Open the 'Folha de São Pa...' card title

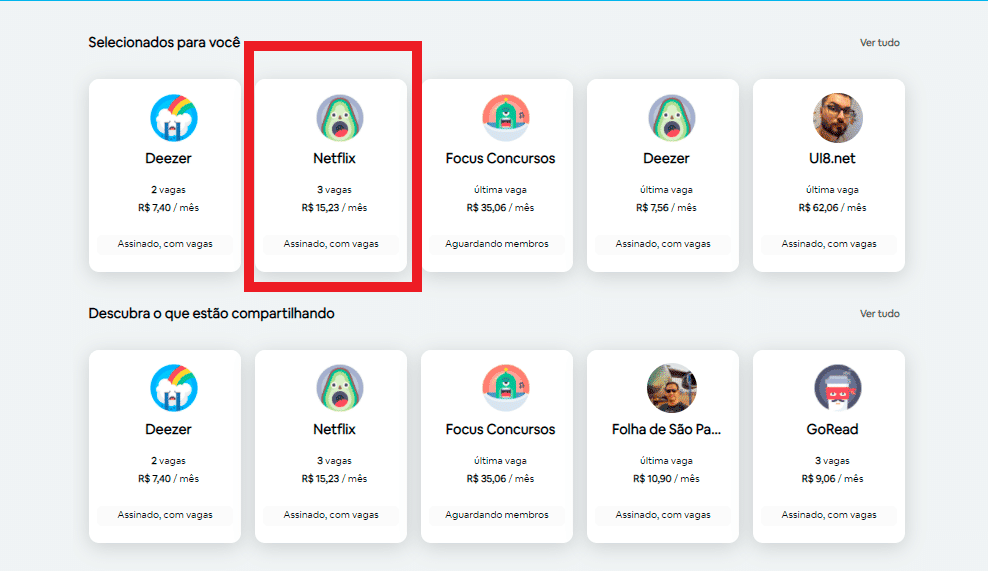coord(666,429)
